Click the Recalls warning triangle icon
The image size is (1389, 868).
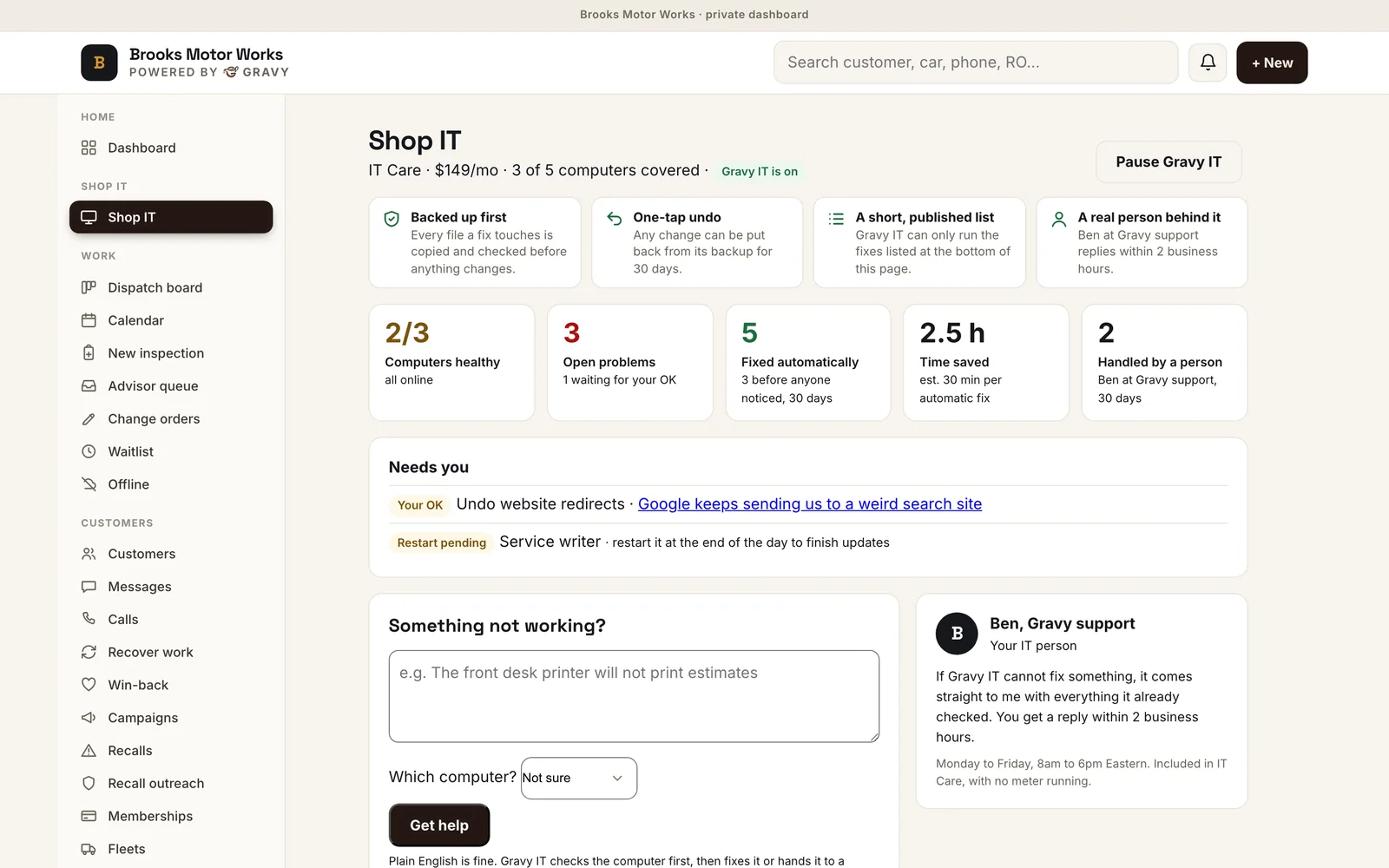point(89,751)
